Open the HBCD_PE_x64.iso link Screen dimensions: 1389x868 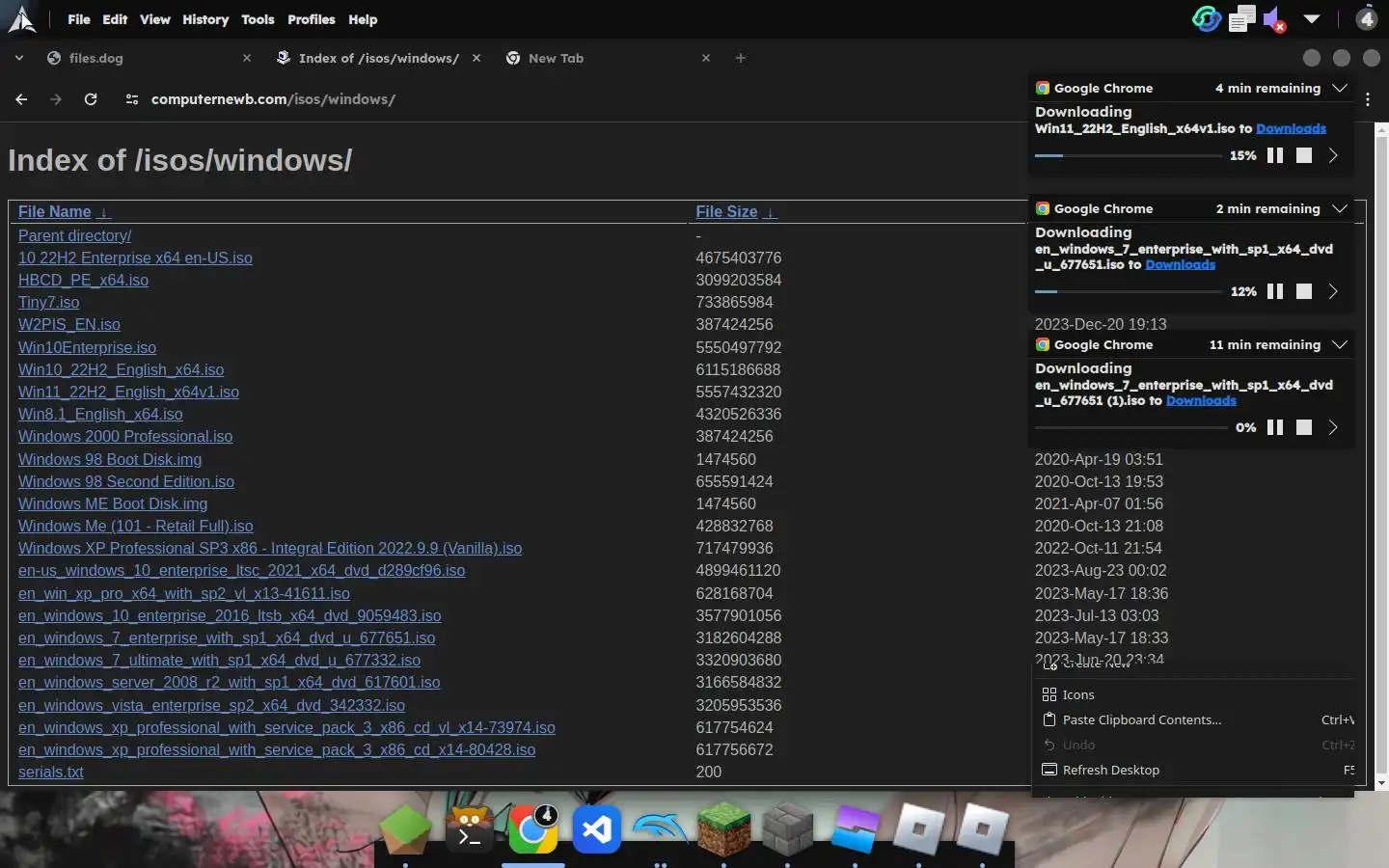click(x=84, y=280)
